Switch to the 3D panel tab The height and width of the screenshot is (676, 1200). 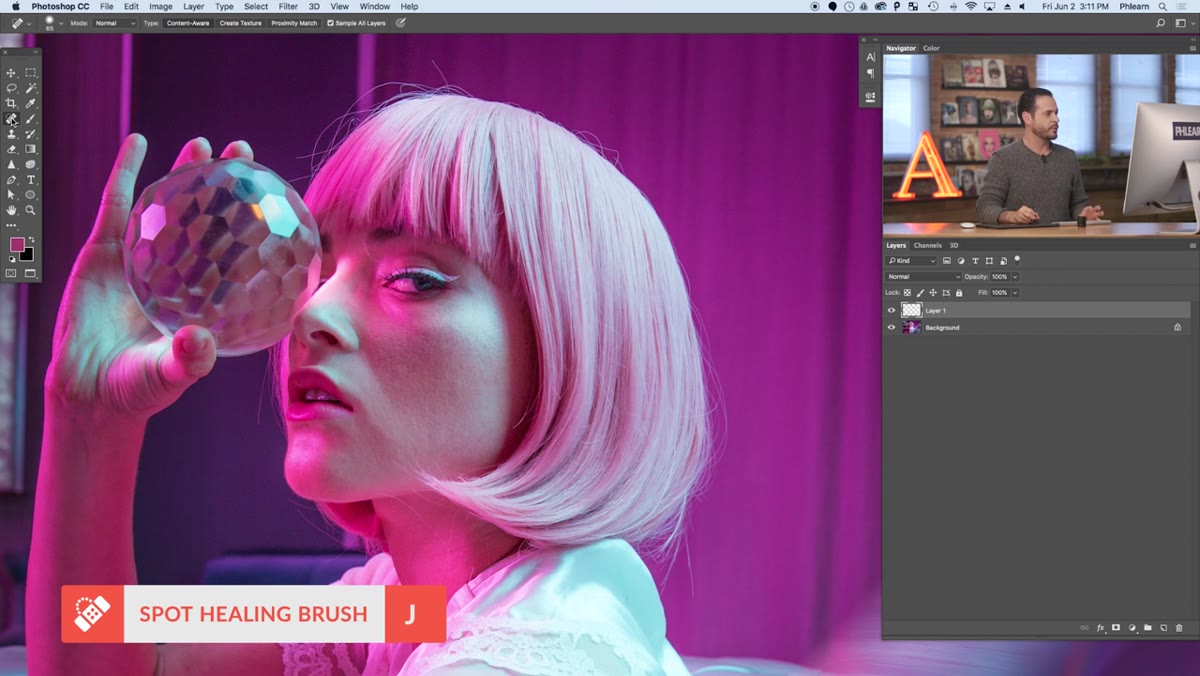[954, 245]
